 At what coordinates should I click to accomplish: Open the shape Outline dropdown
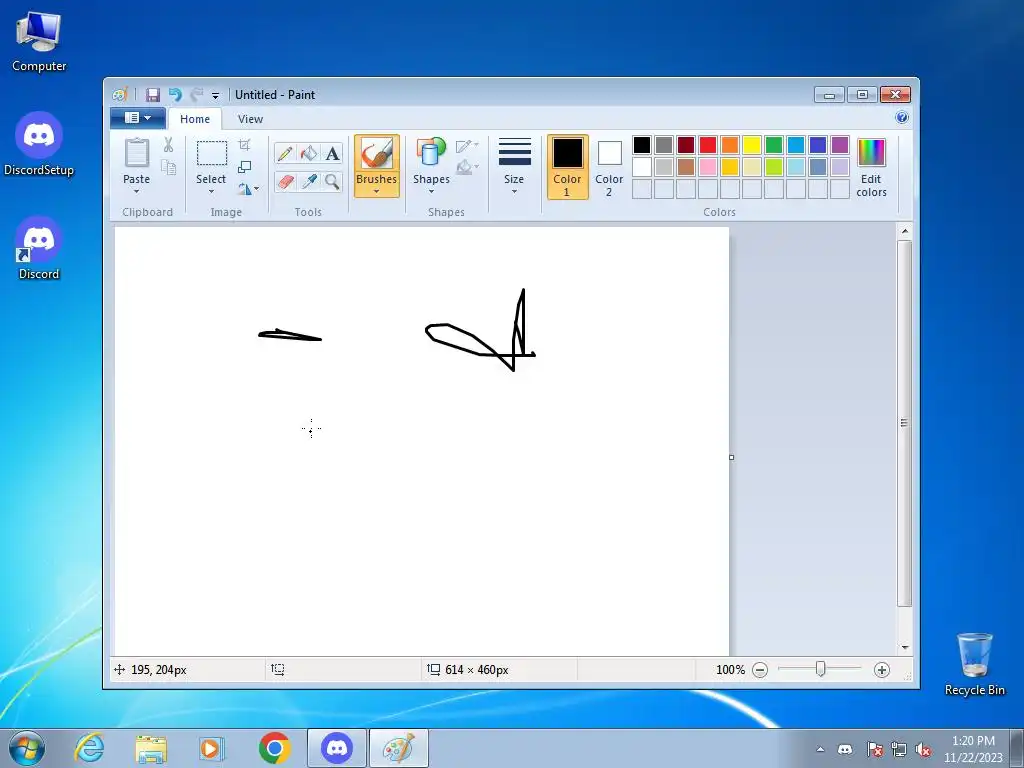(467, 146)
